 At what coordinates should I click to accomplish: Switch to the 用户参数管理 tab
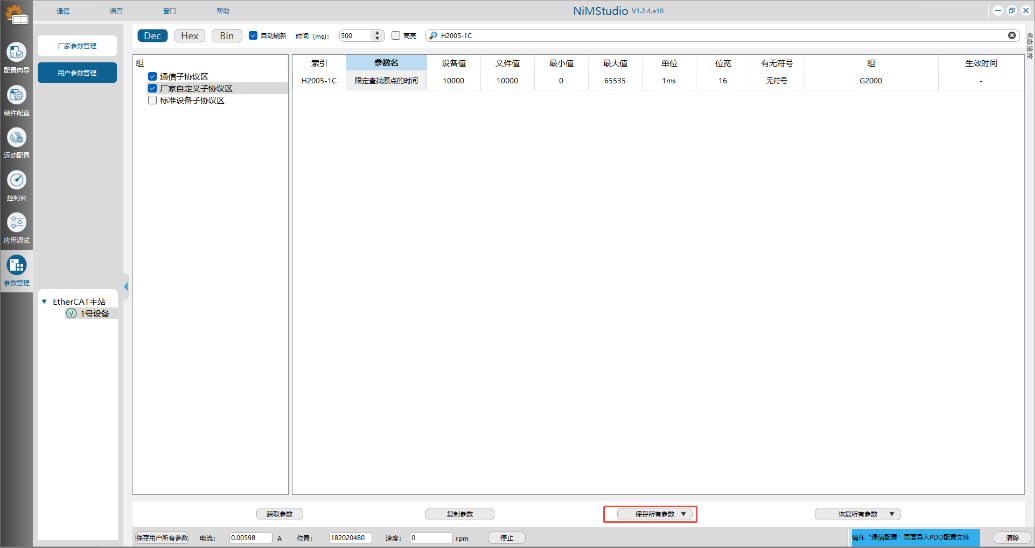[77, 73]
